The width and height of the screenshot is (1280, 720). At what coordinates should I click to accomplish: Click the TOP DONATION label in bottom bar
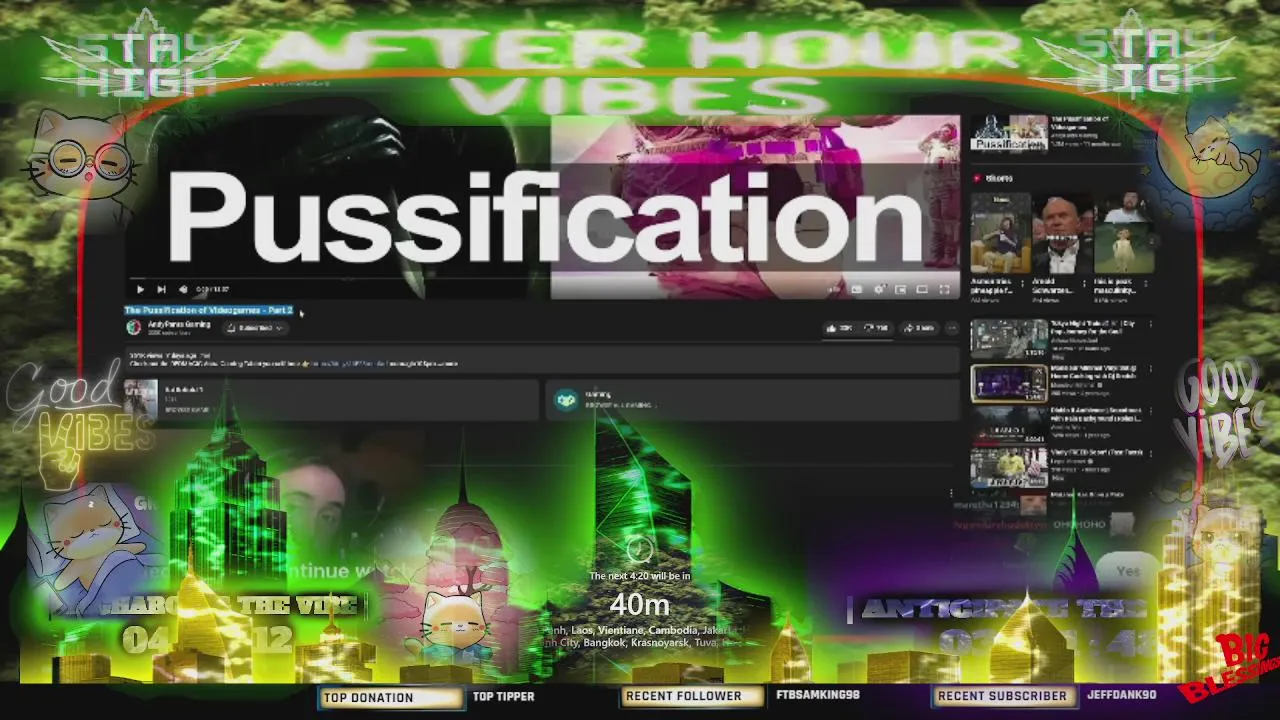point(368,697)
